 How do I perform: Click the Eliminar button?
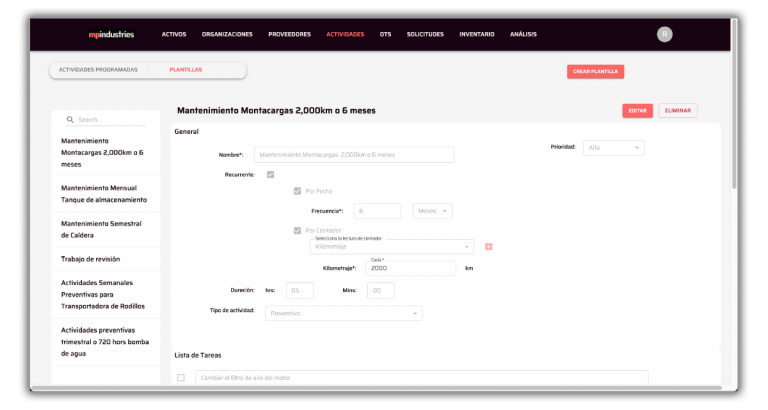[678, 111]
